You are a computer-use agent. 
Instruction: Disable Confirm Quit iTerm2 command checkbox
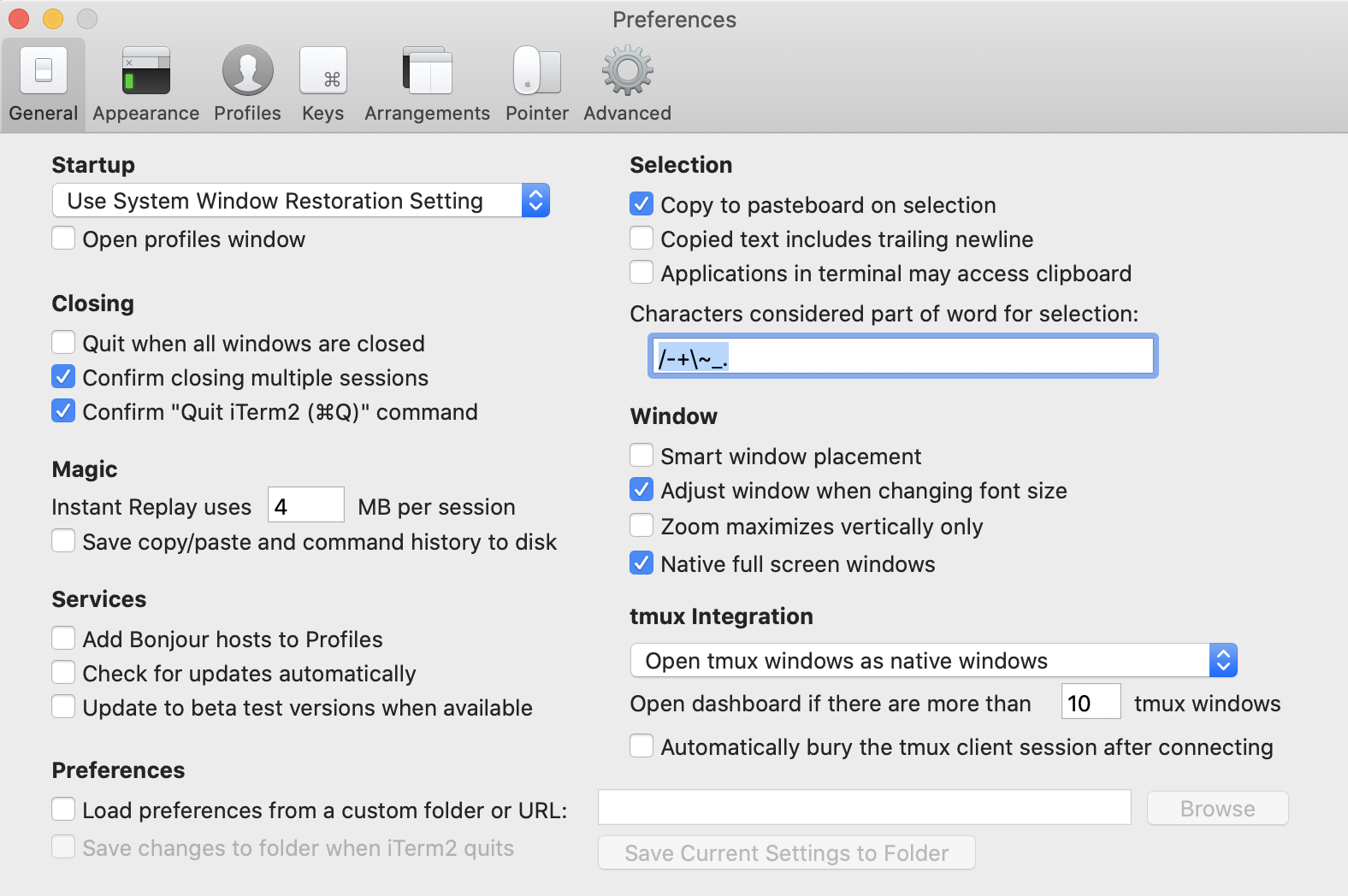(63, 410)
